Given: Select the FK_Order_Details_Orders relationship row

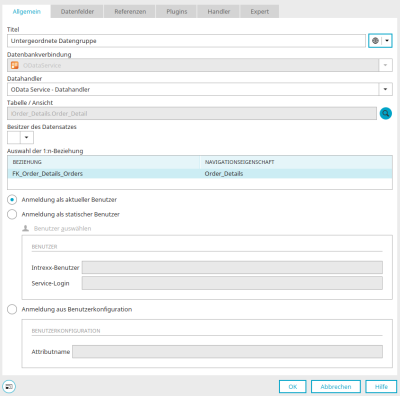Looking at the screenshot, I should (x=200, y=174).
